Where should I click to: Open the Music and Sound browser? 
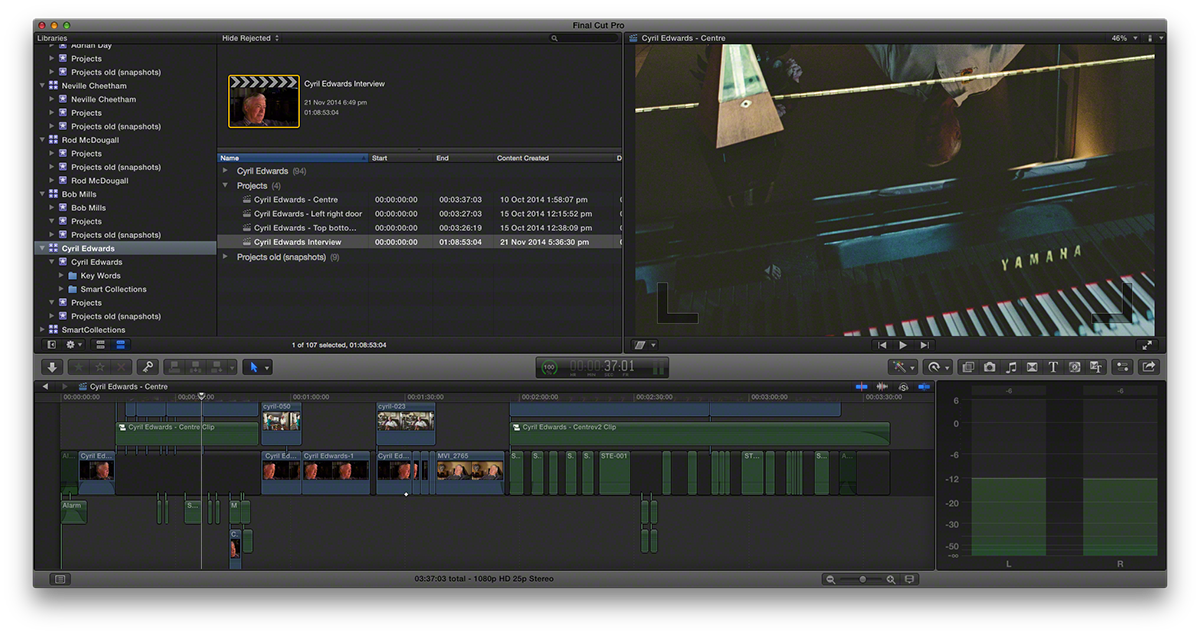tap(1010, 367)
